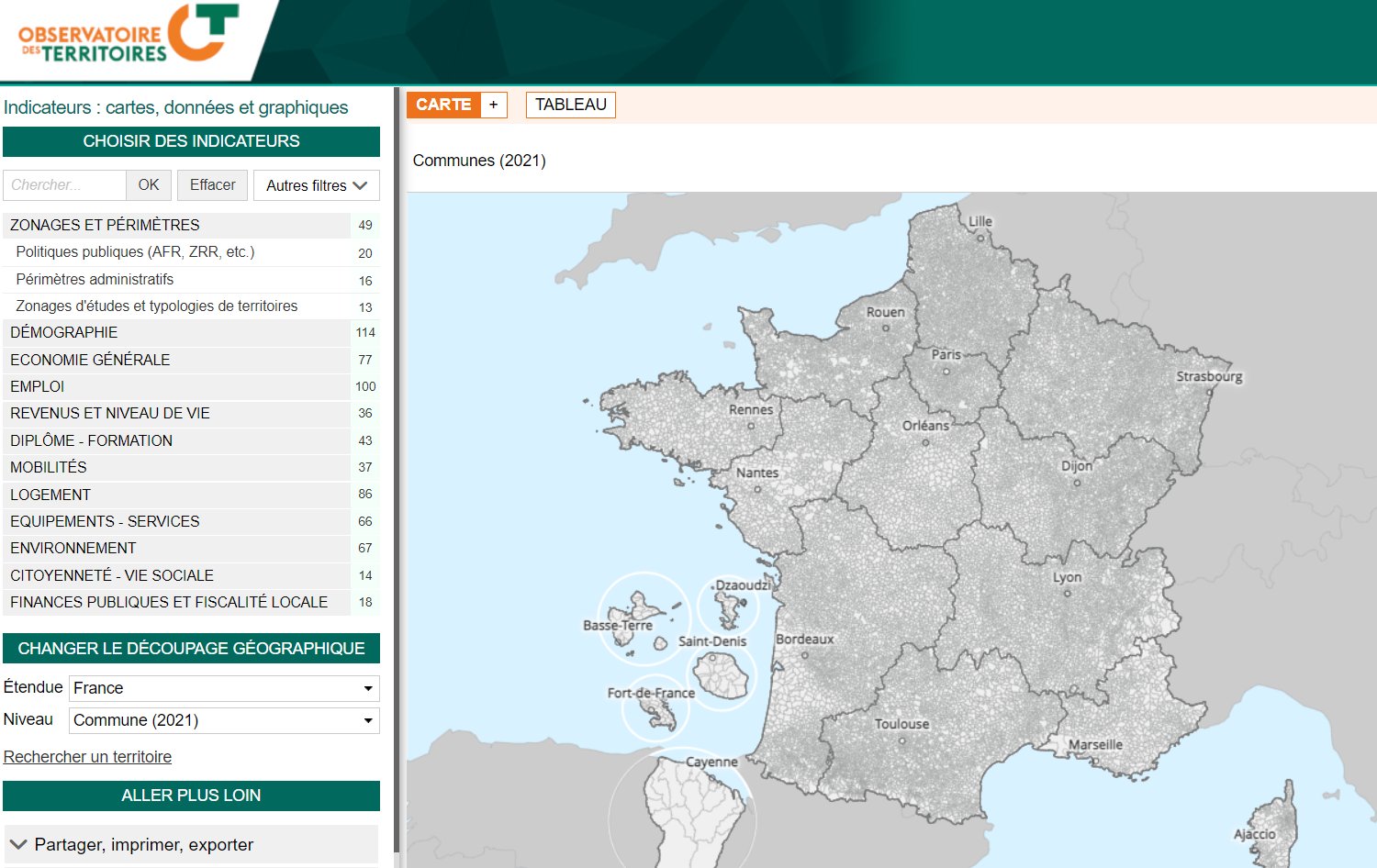
Task: Select Zonages d'études et typologies de territoires
Action: [x=156, y=306]
